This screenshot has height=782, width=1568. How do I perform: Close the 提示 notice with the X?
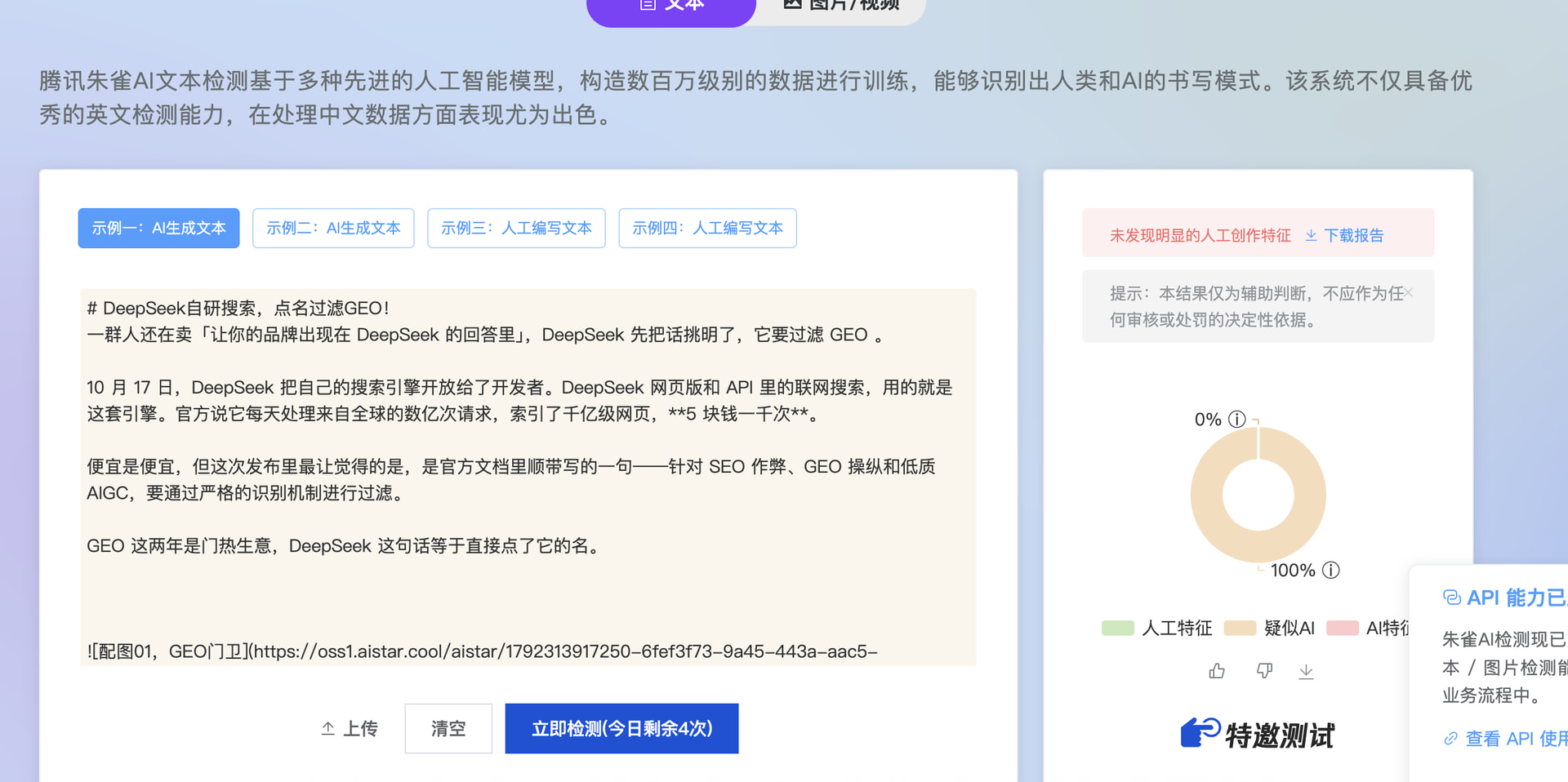pyautogui.click(x=1408, y=293)
